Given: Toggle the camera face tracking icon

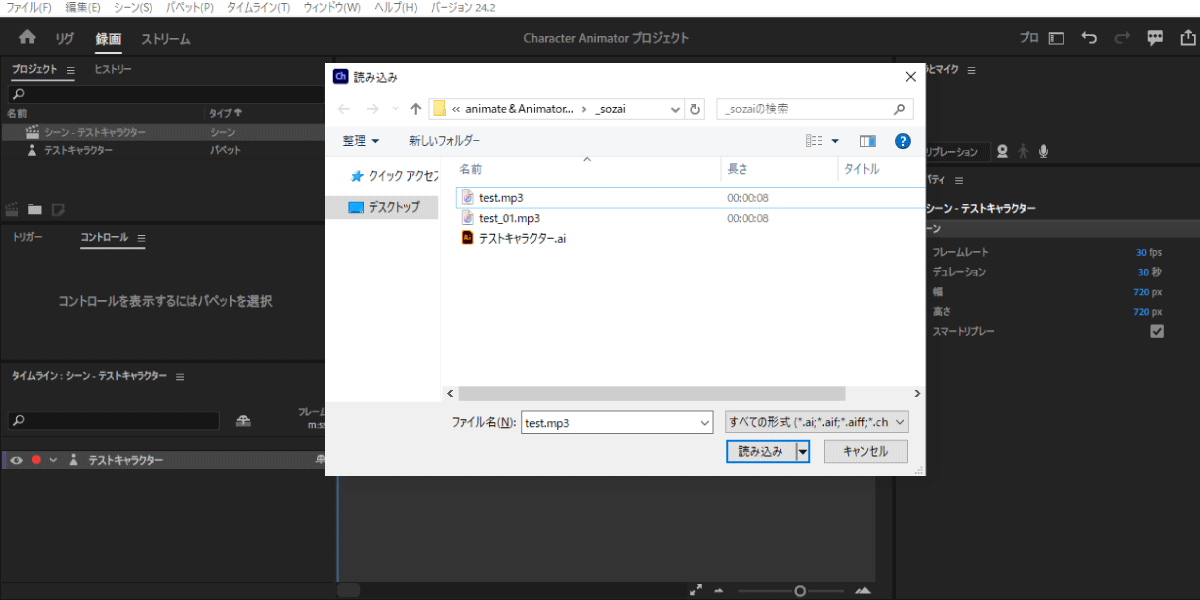Looking at the screenshot, I should coord(1002,152).
